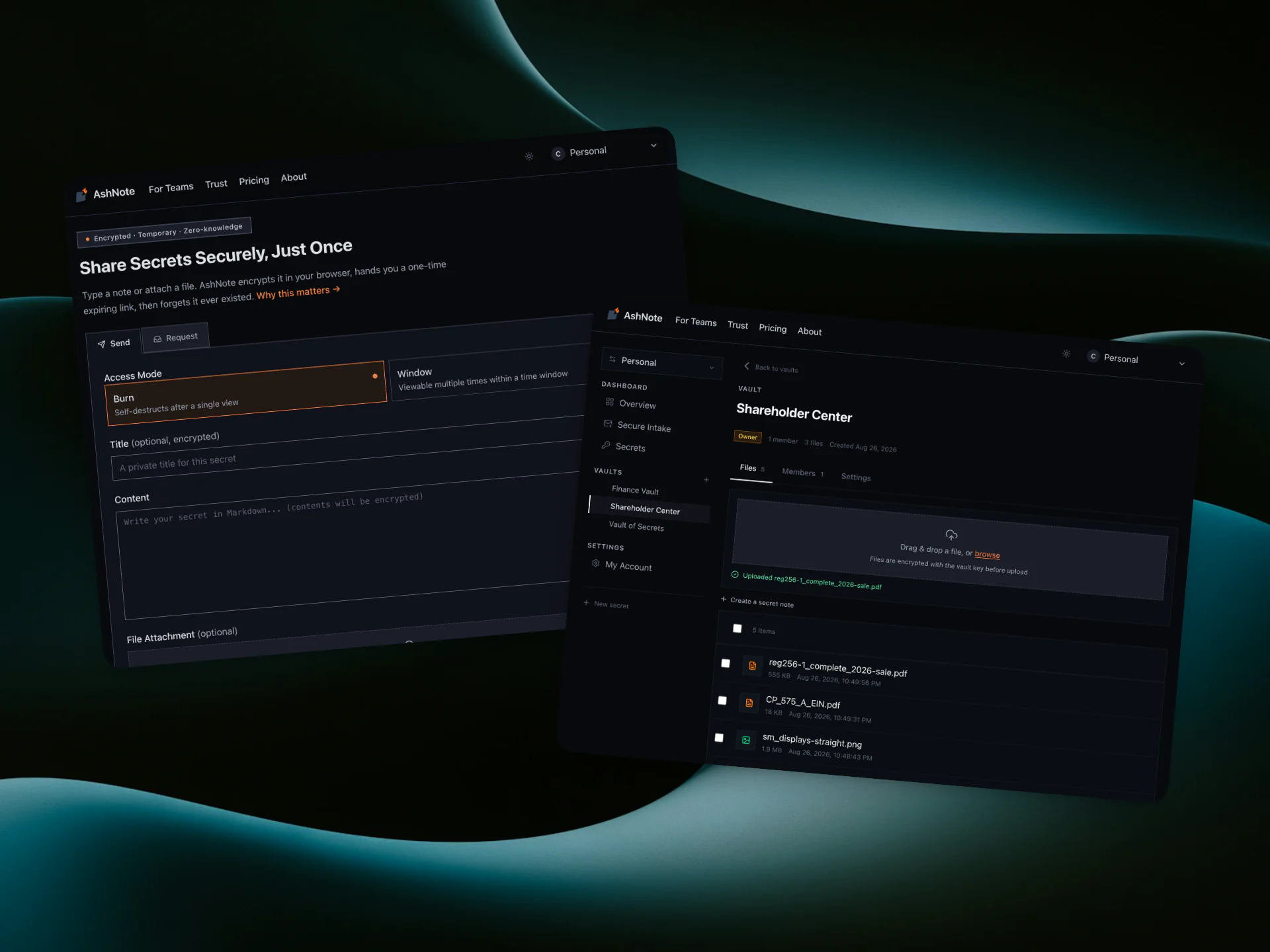Viewport: 1270px width, 952px height.
Task: Open For Teams in the send window nav
Action: pyautogui.click(x=171, y=188)
